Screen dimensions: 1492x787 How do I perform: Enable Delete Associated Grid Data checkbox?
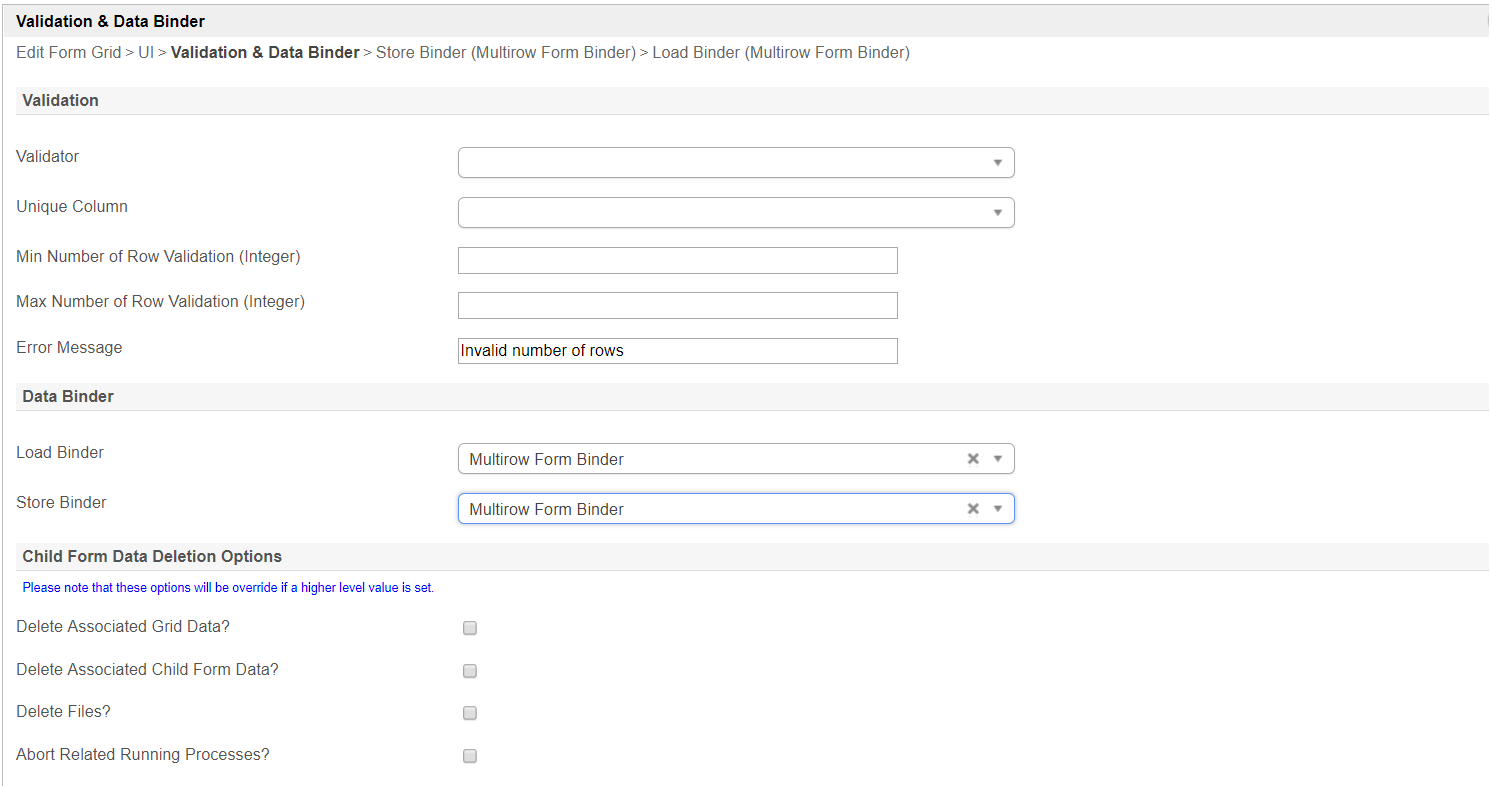point(470,628)
